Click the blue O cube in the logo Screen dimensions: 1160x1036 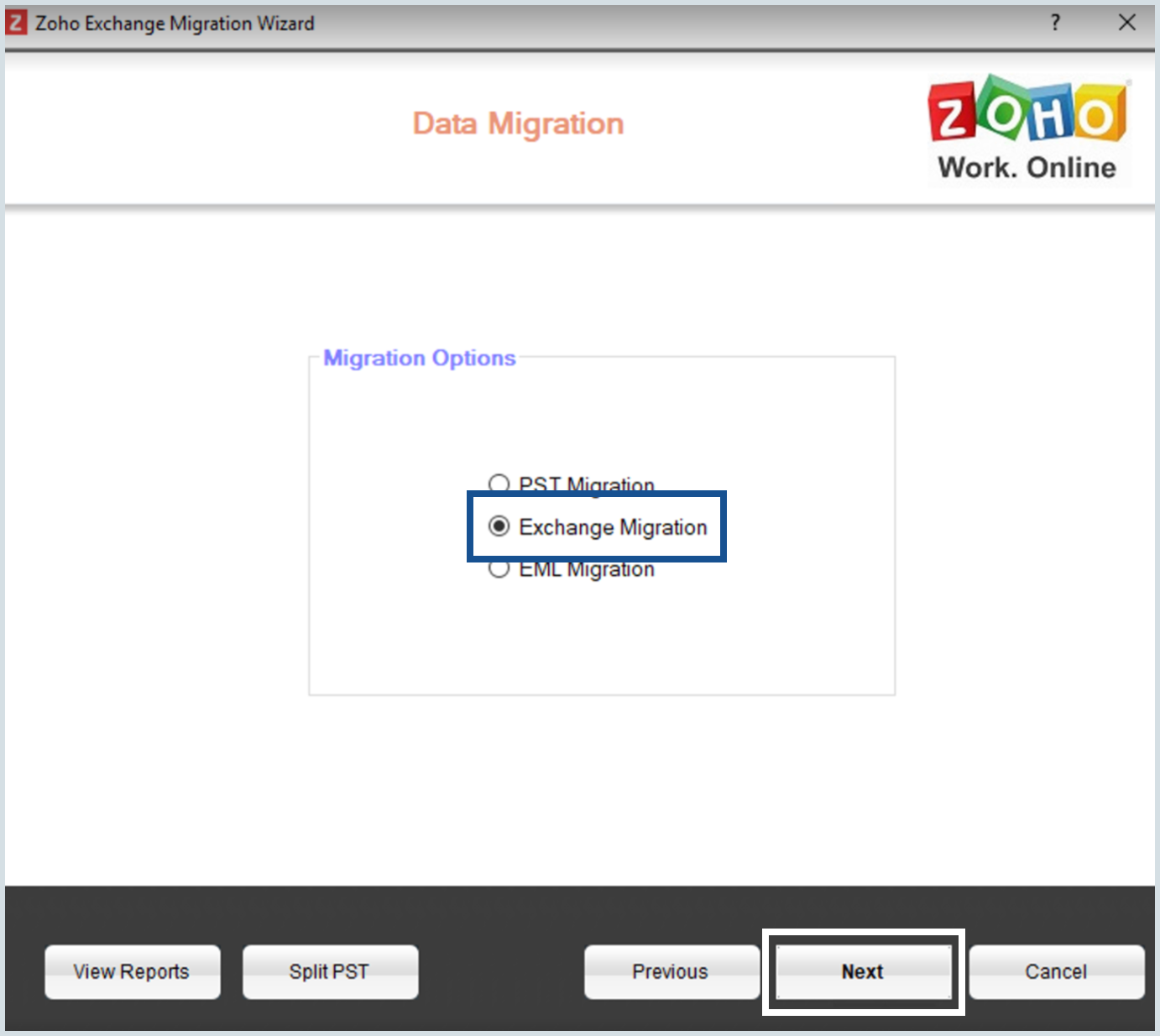click(x=1049, y=113)
